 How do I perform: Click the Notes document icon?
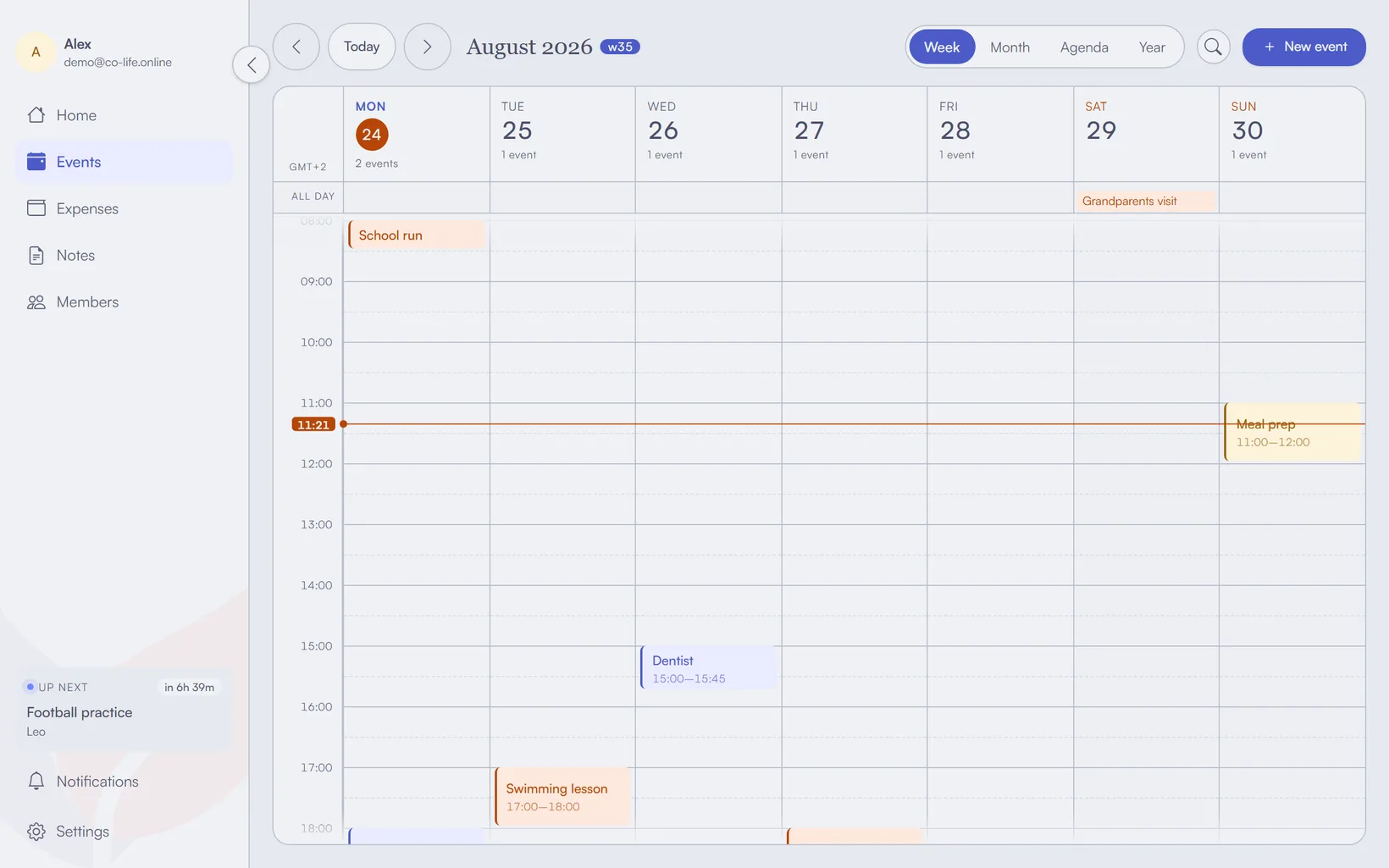(x=36, y=255)
